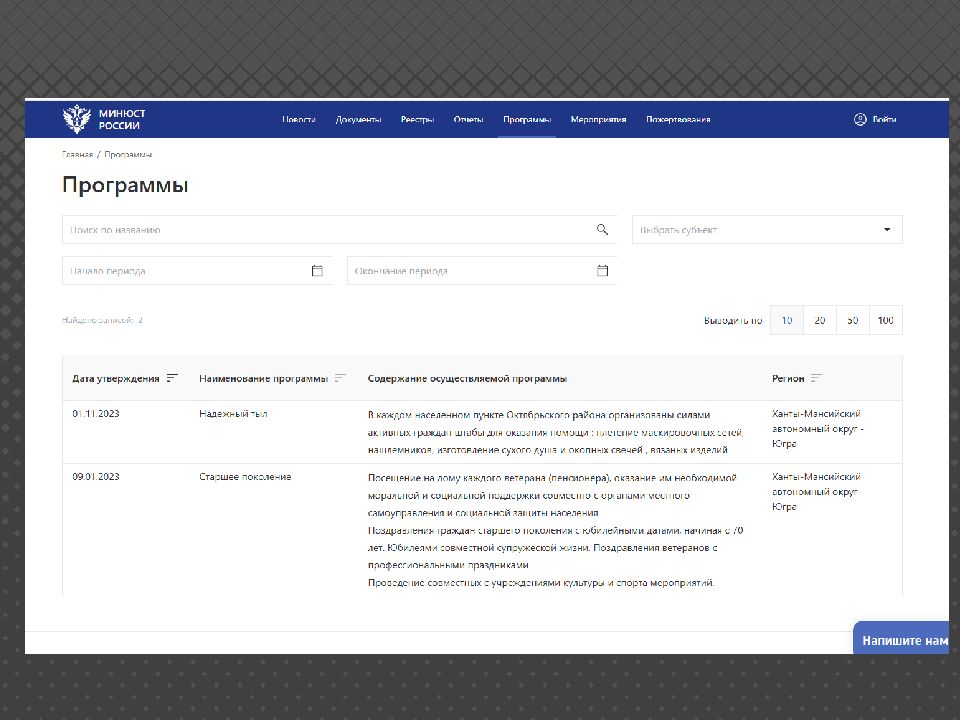Open the Напишите нам chat button
The width and height of the screenshot is (960, 720).
[x=901, y=638]
